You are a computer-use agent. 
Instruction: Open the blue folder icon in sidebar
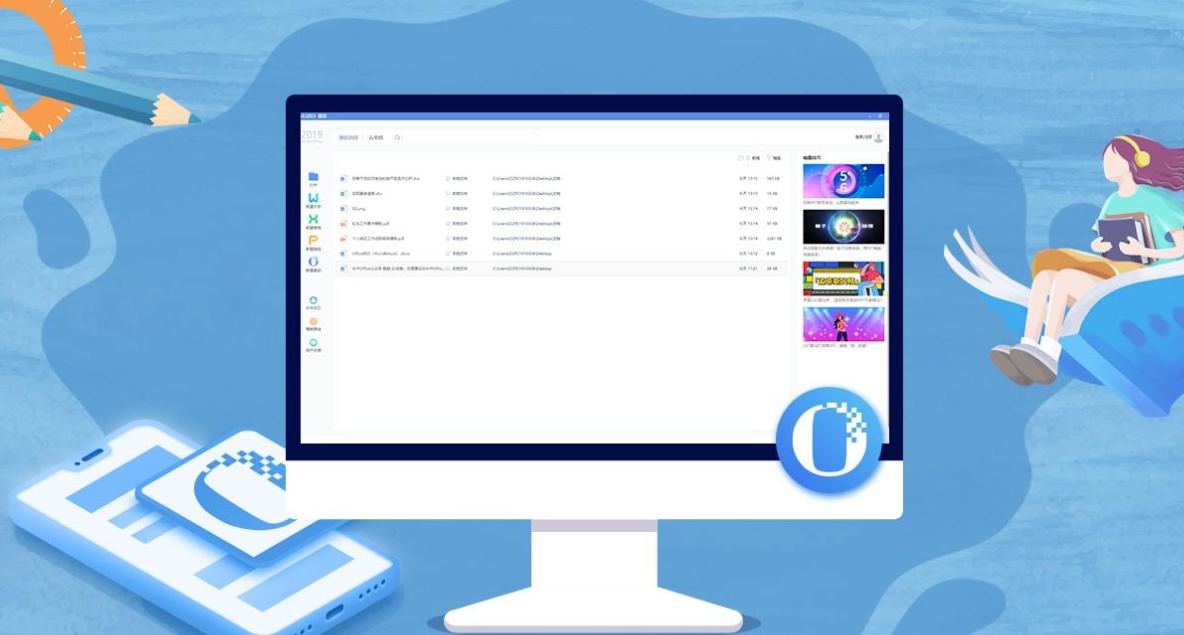point(313,177)
